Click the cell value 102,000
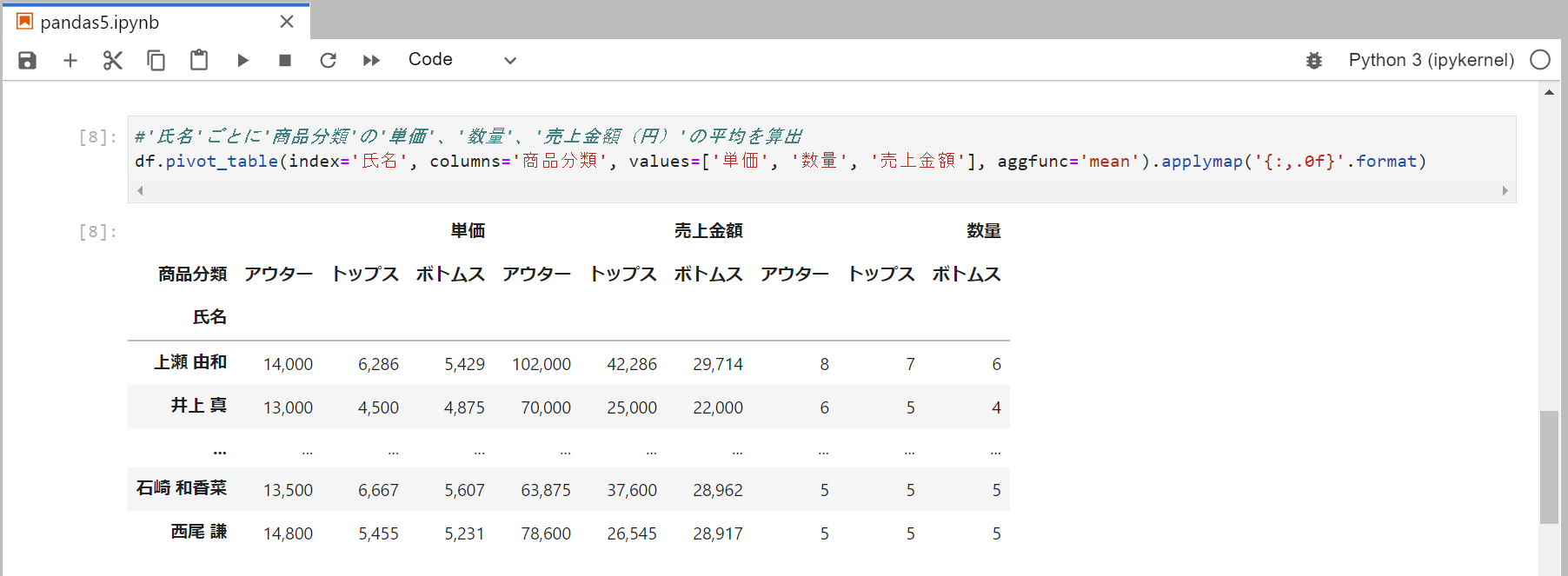The height and width of the screenshot is (576, 1568). pos(541,365)
